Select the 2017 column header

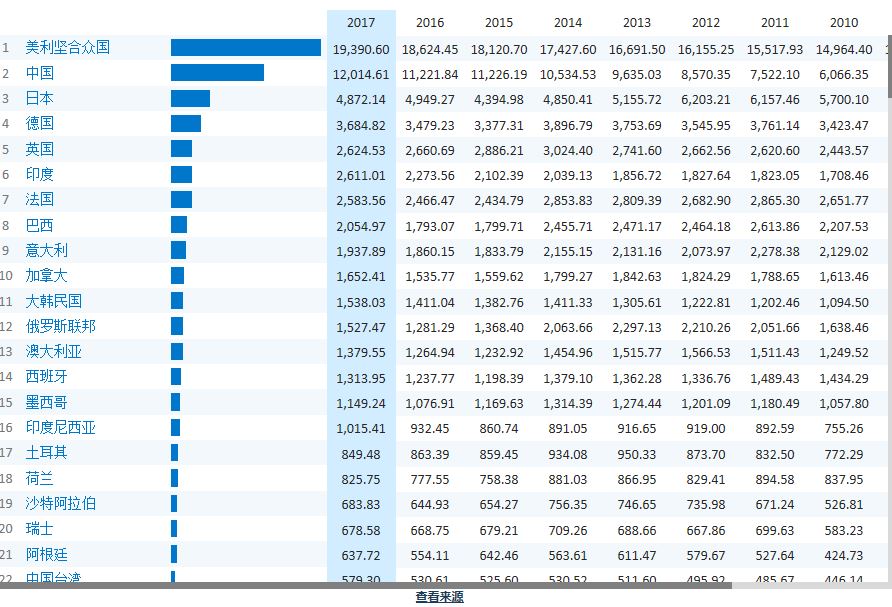tap(361, 23)
